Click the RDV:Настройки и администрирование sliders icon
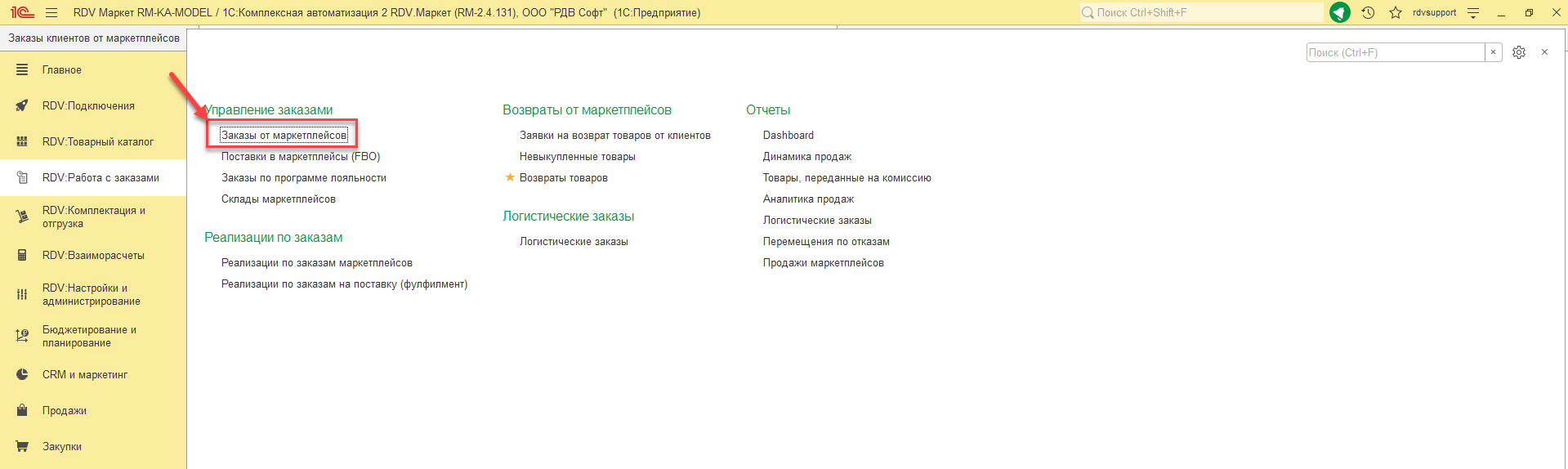 [22, 295]
